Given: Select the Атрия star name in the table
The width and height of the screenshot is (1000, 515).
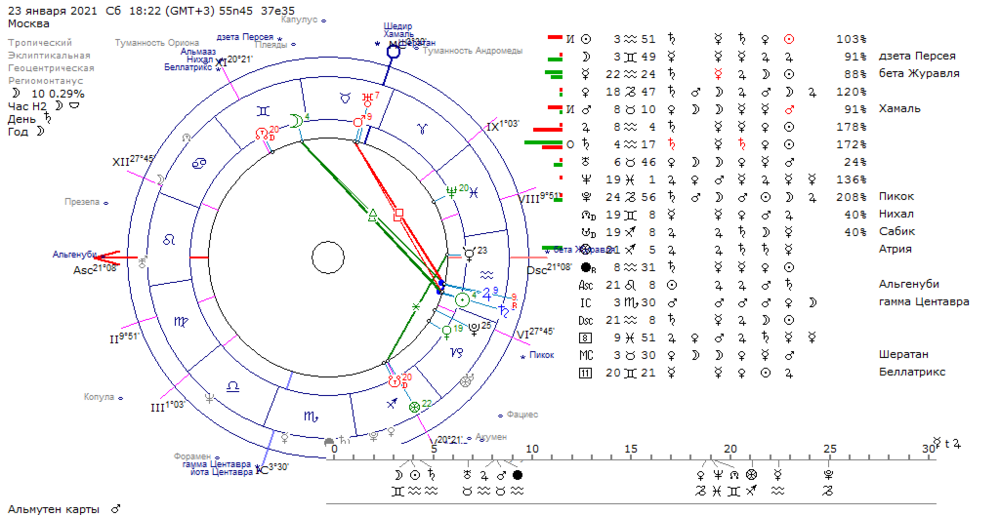Looking at the screenshot, I should coord(895,249).
